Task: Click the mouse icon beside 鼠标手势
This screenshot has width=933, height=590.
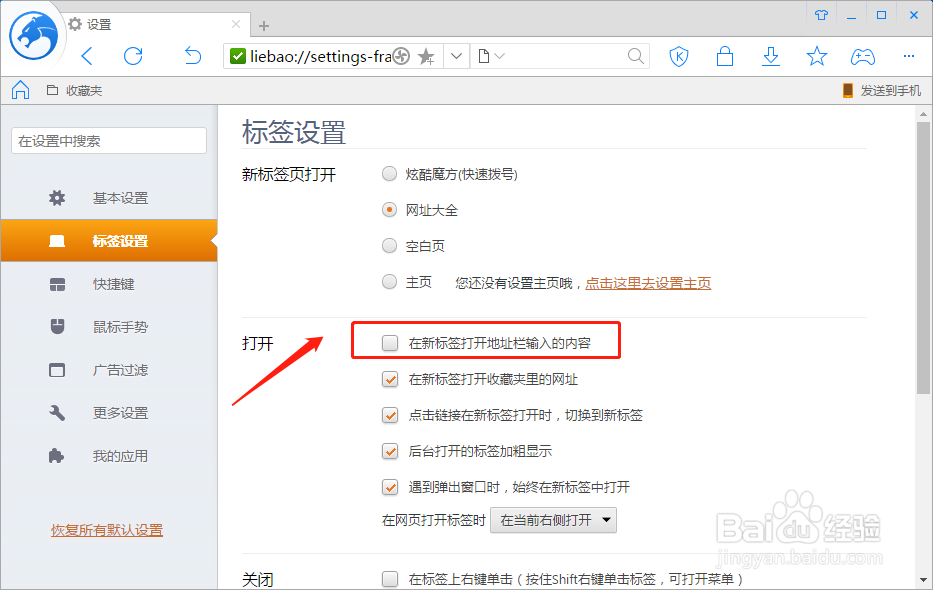Action: pyautogui.click(x=57, y=327)
